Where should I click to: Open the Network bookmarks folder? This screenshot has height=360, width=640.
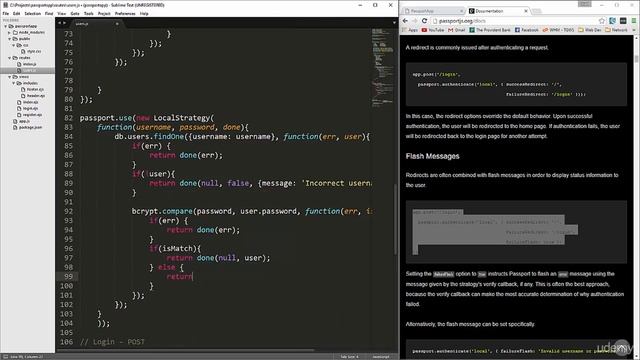[616, 30]
